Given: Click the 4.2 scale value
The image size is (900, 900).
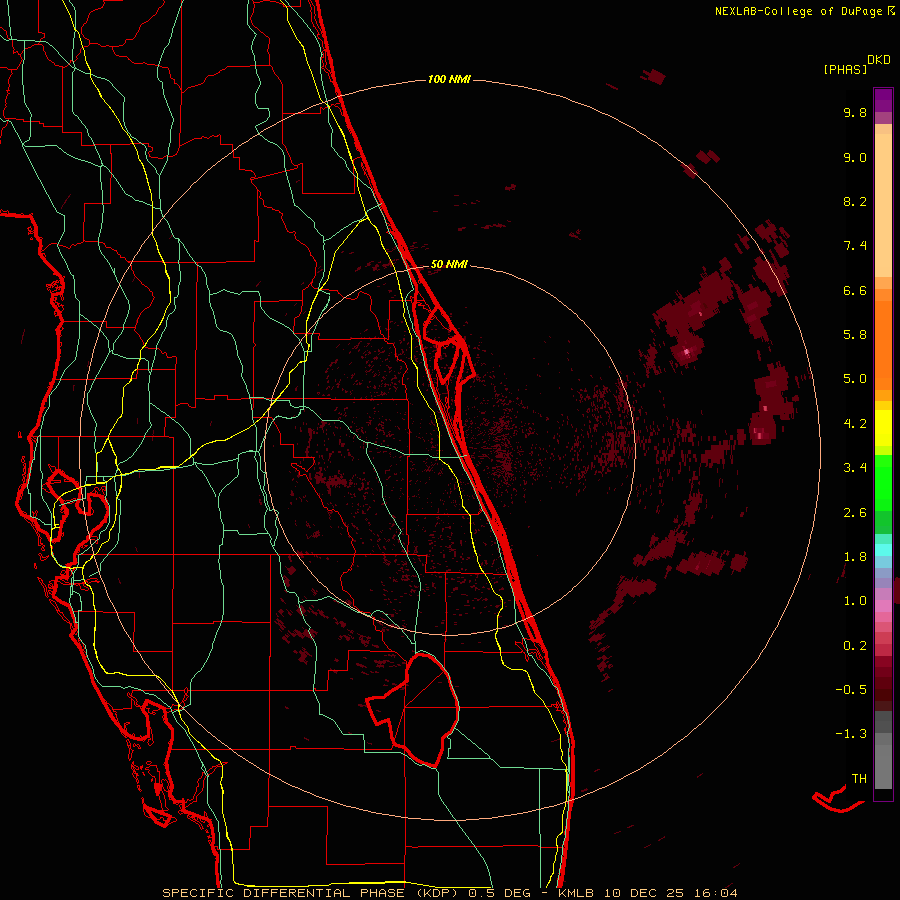Looking at the screenshot, I should (855, 424).
